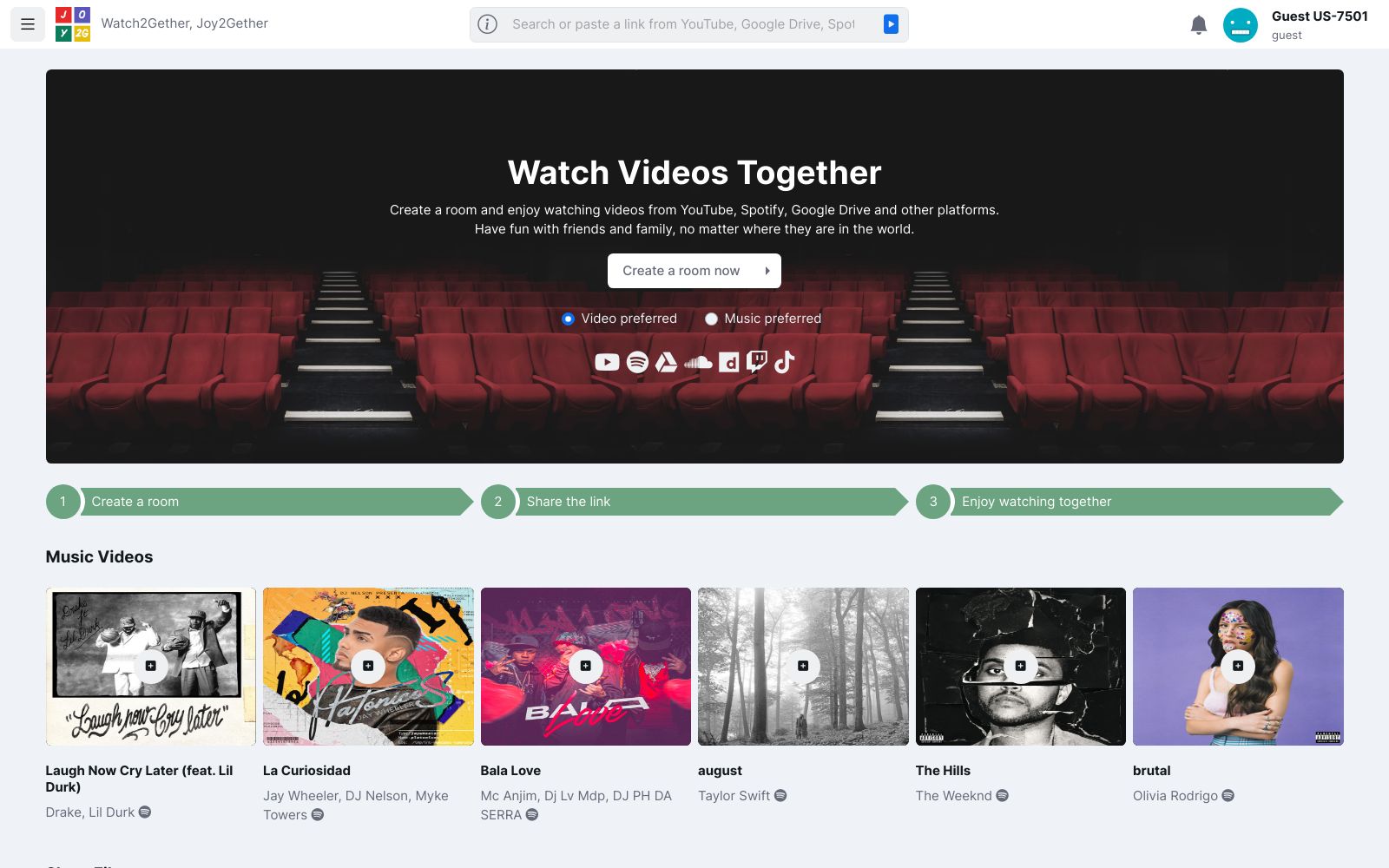
Task: Click the Watch2Gether colorful logo
Action: (73, 24)
